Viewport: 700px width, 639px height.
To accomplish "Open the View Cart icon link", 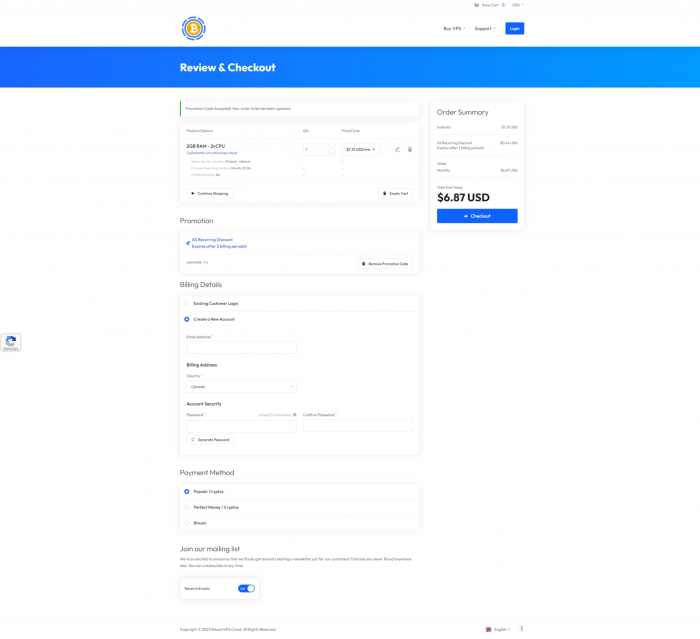I will [477, 5].
